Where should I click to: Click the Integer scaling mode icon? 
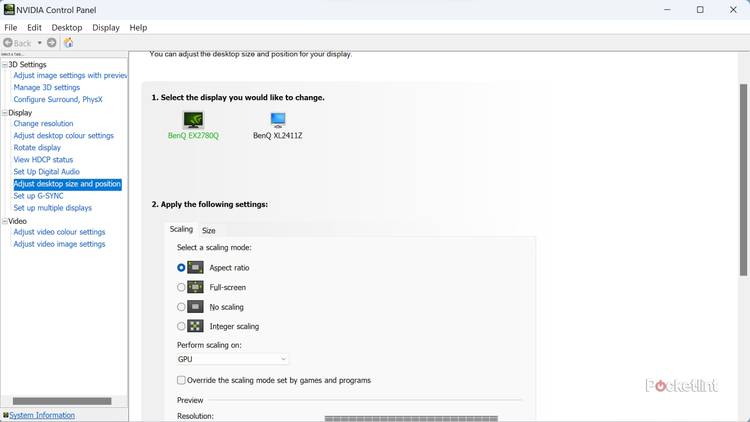(x=196, y=326)
